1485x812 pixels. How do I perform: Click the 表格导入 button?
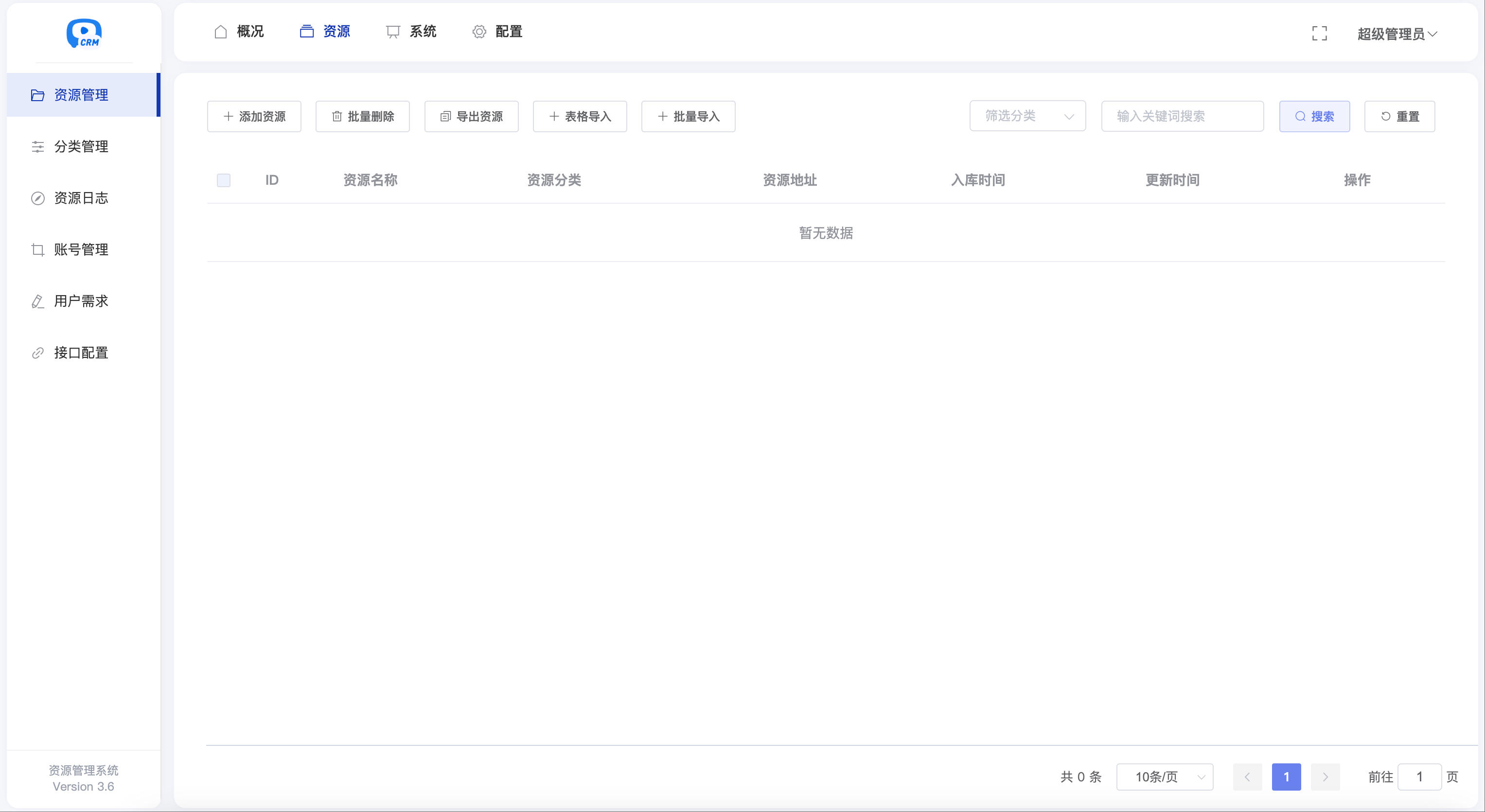click(580, 116)
